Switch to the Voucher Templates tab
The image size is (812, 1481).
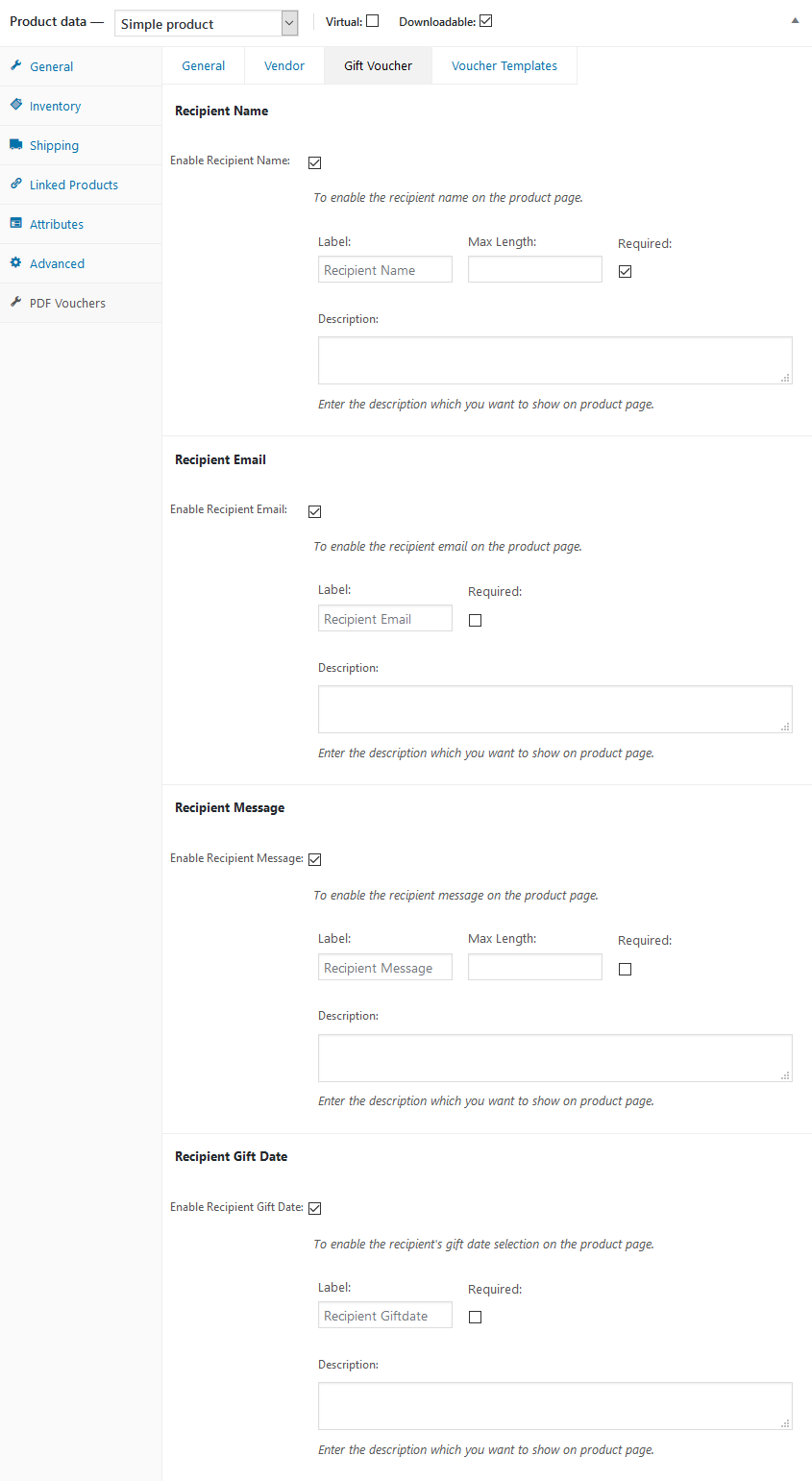point(504,66)
